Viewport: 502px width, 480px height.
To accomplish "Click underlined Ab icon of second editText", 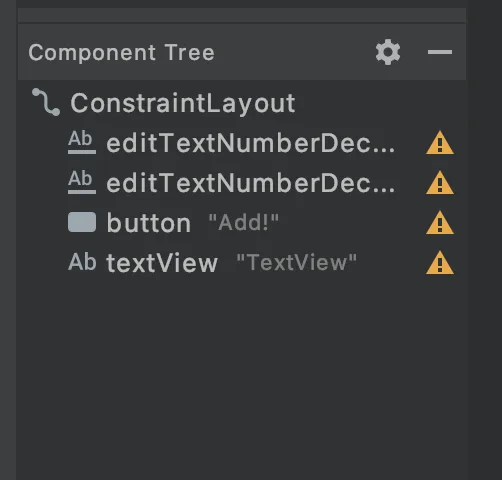I will [x=82, y=182].
